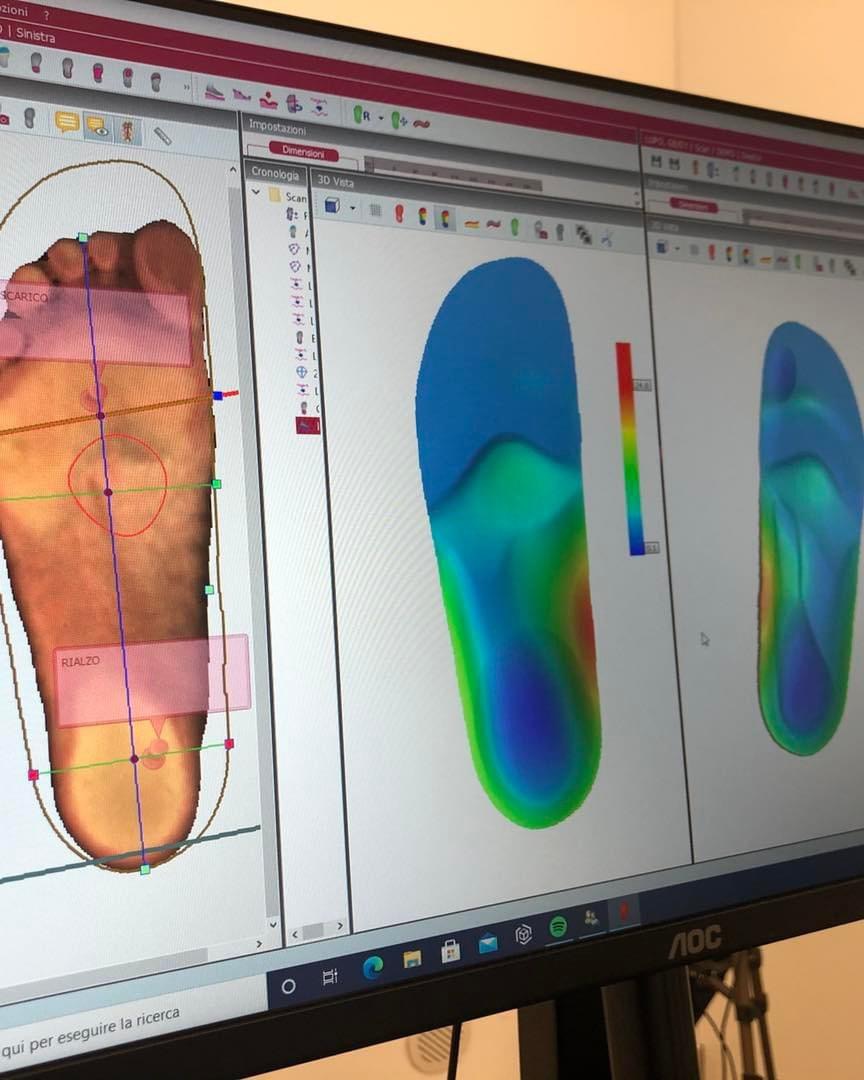
Task: Toggle note visibility with the eye bubble icon
Action: (97, 126)
